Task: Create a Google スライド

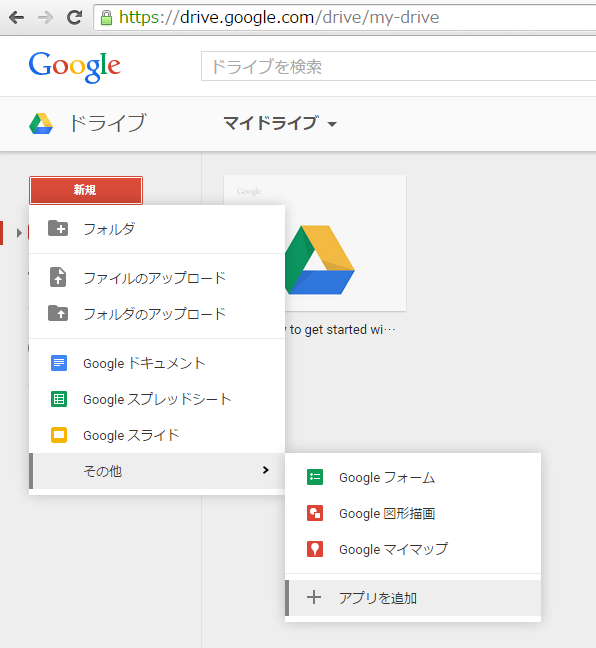Action: [x=157, y=435]
